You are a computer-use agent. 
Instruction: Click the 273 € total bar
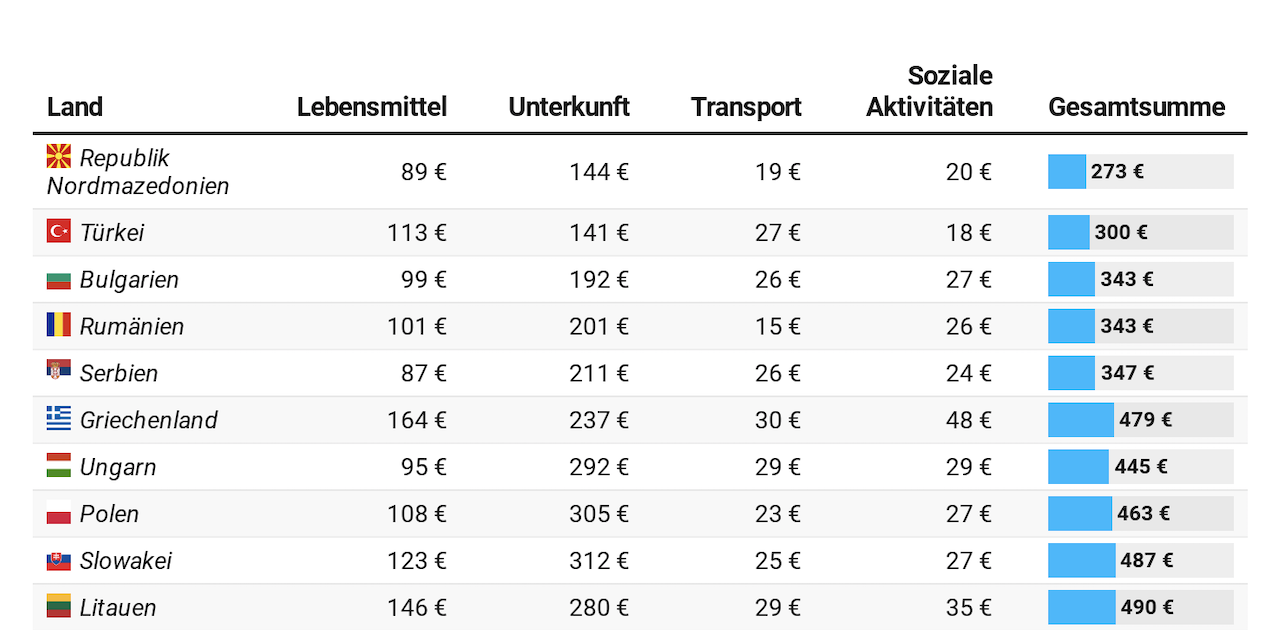pos(1140,171)
